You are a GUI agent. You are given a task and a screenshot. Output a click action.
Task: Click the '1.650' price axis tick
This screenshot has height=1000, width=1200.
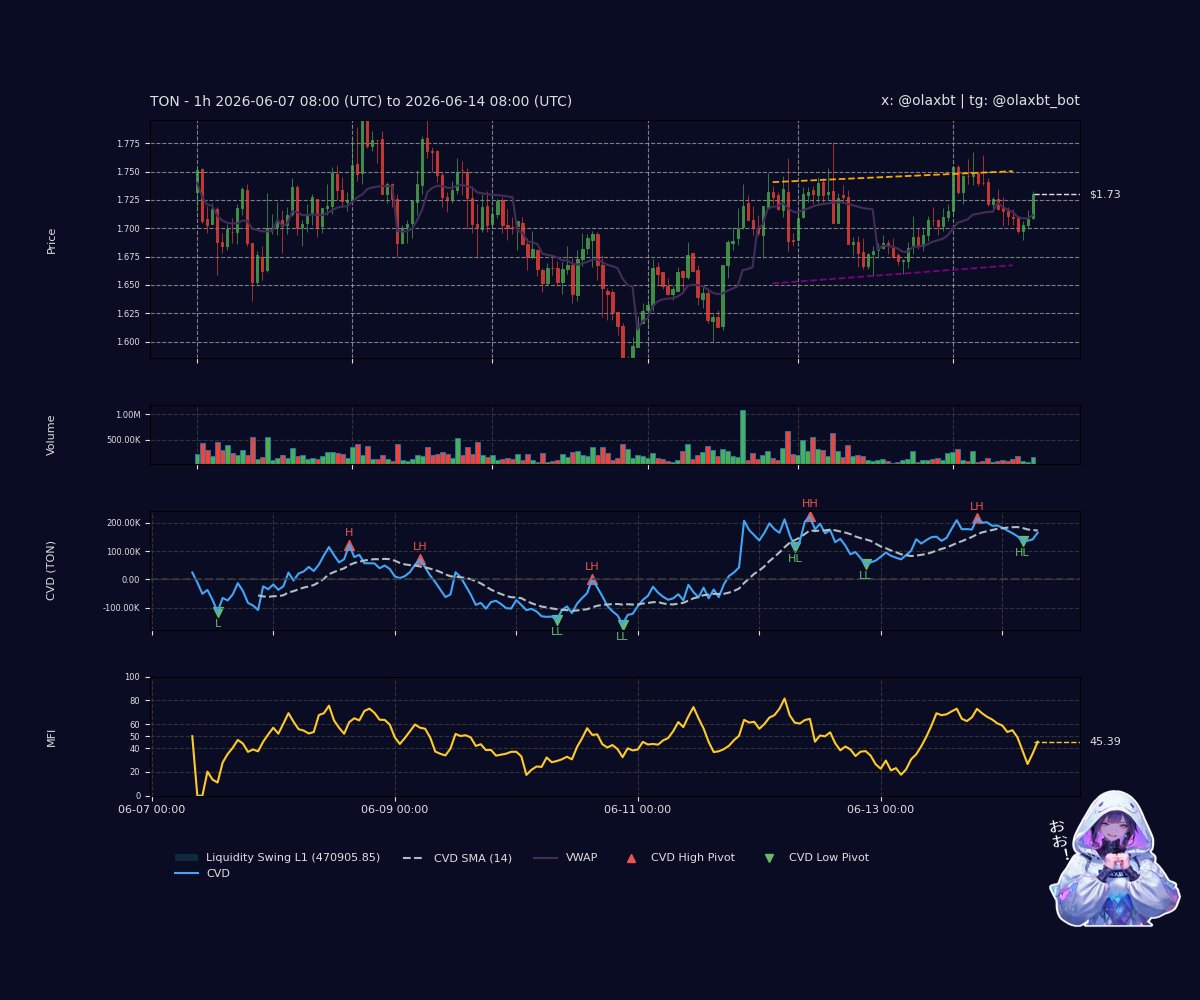(x=128, y=285)
